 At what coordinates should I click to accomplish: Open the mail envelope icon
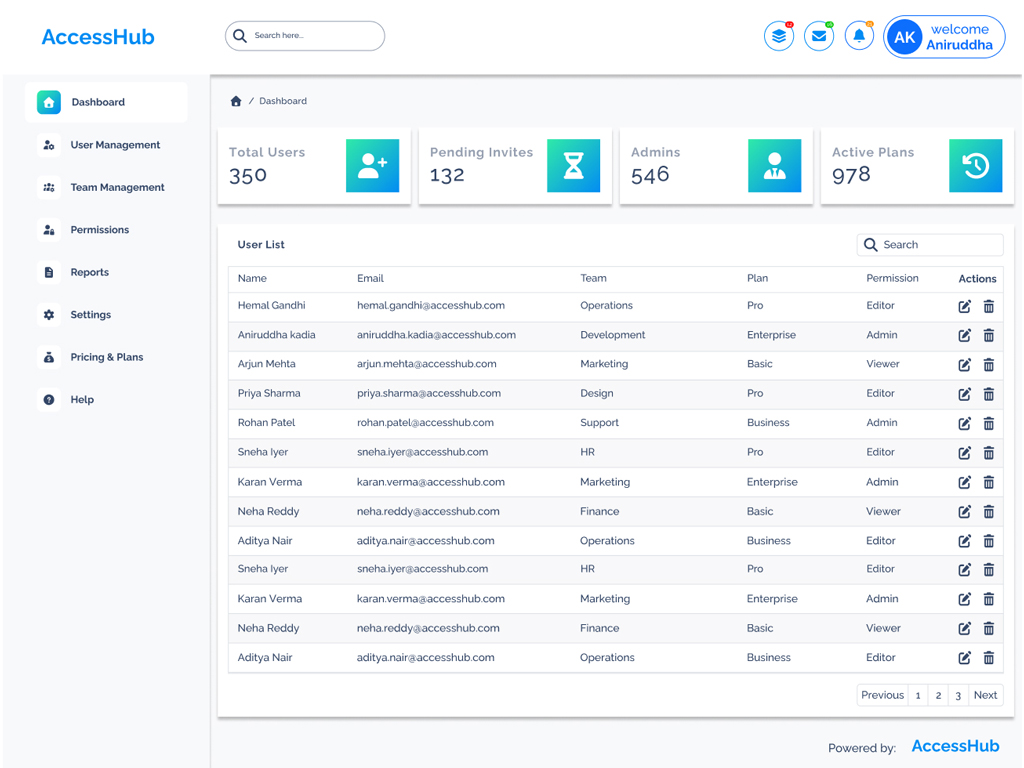[819, 37]
